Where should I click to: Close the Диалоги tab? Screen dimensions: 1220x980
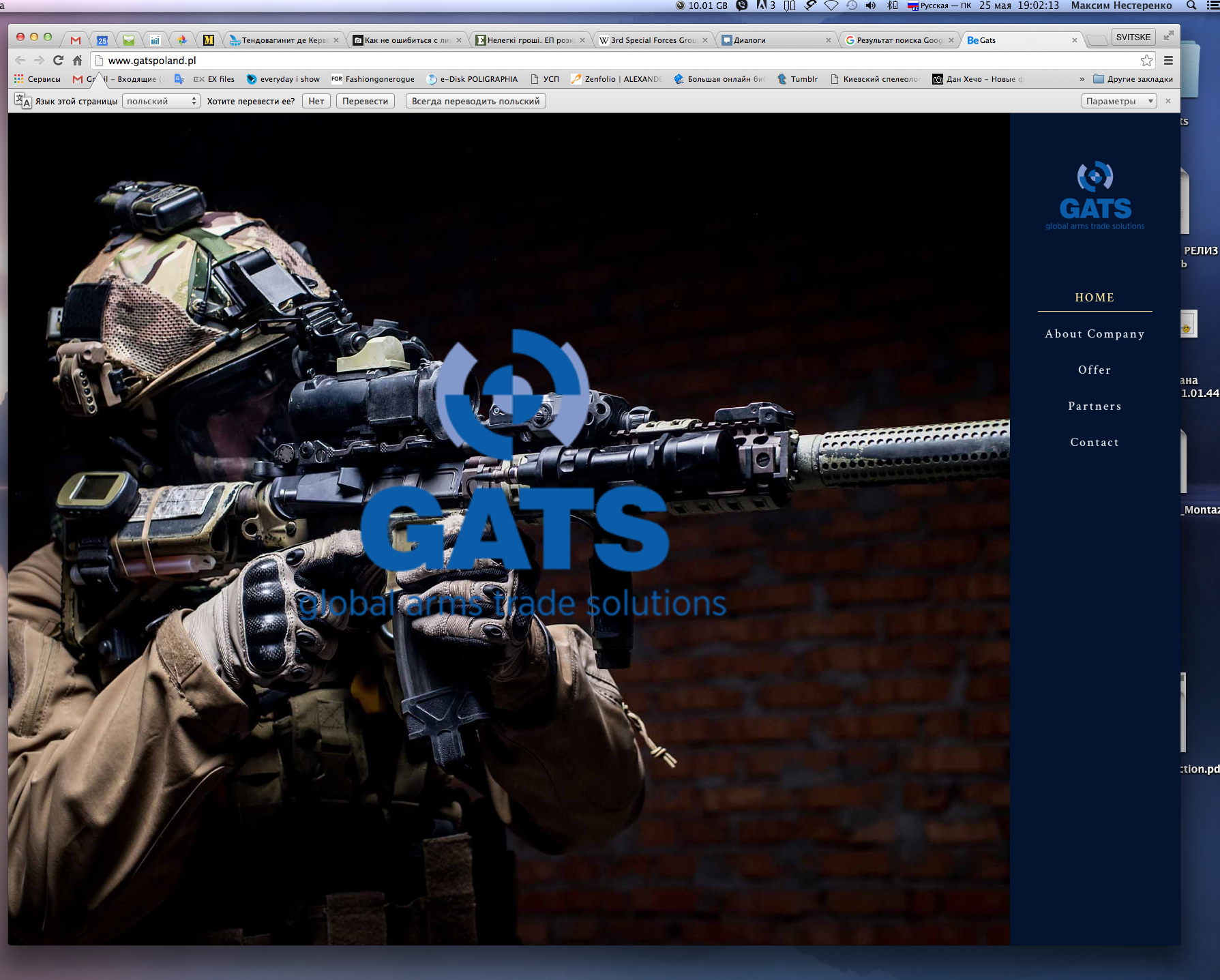click(x=829, y=40)
